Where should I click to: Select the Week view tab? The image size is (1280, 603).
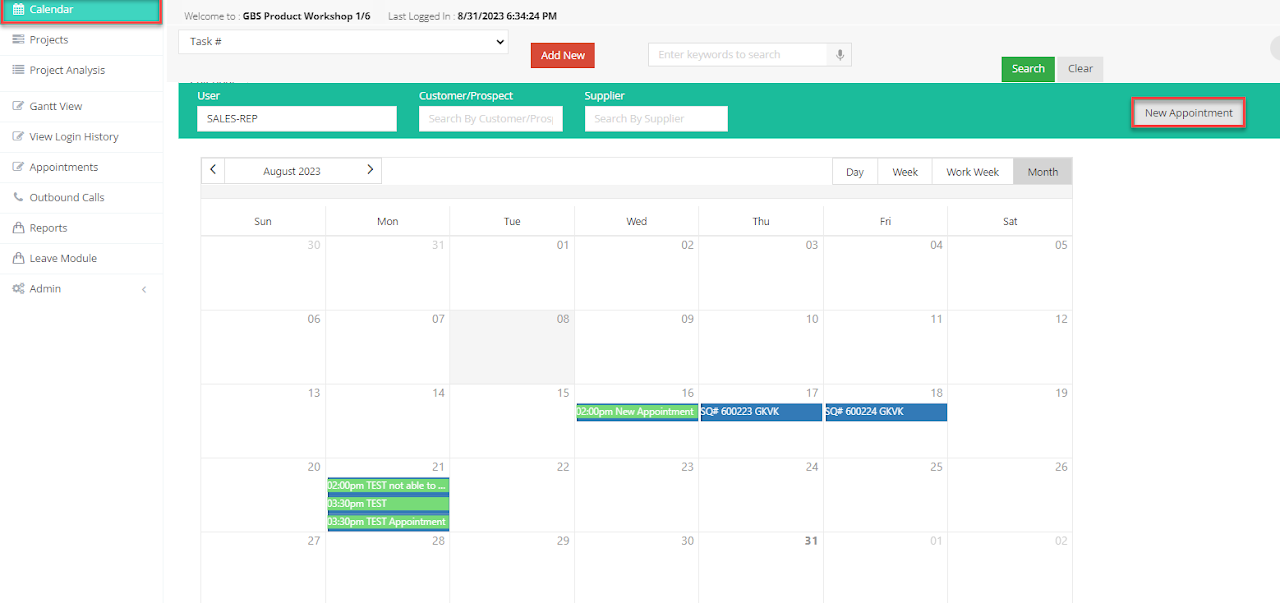click(x=905, y=172)
